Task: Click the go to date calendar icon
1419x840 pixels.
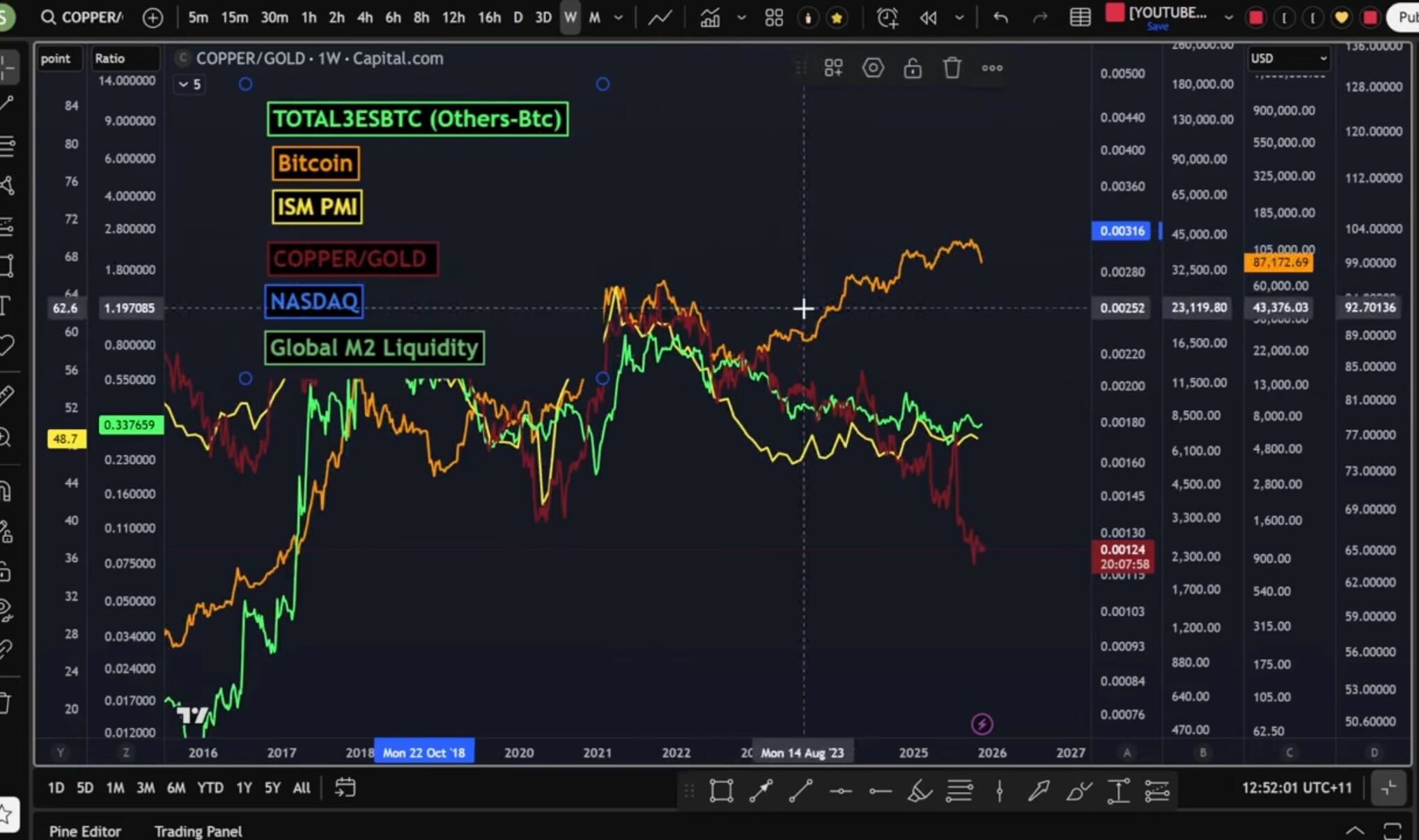Action: (346, 788)
